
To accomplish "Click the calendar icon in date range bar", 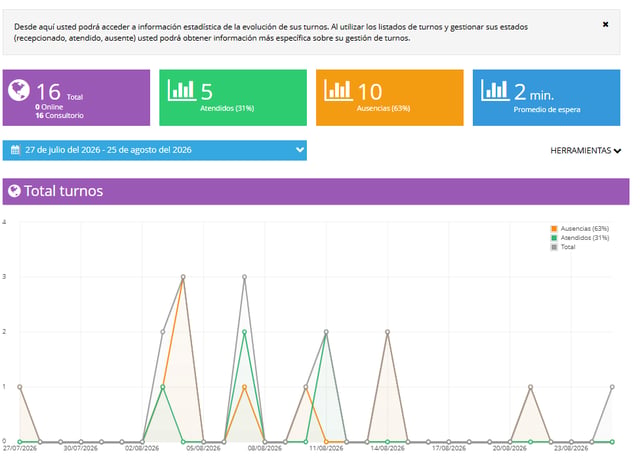I will point(15,150).
